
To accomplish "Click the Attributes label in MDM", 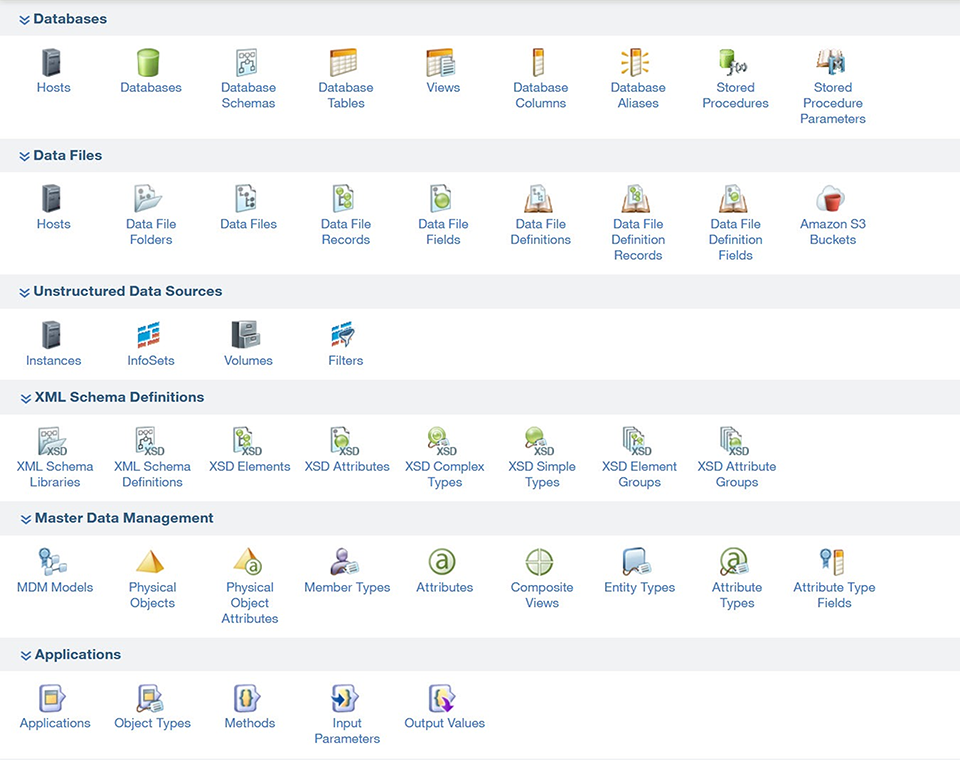I will point(444,587).
